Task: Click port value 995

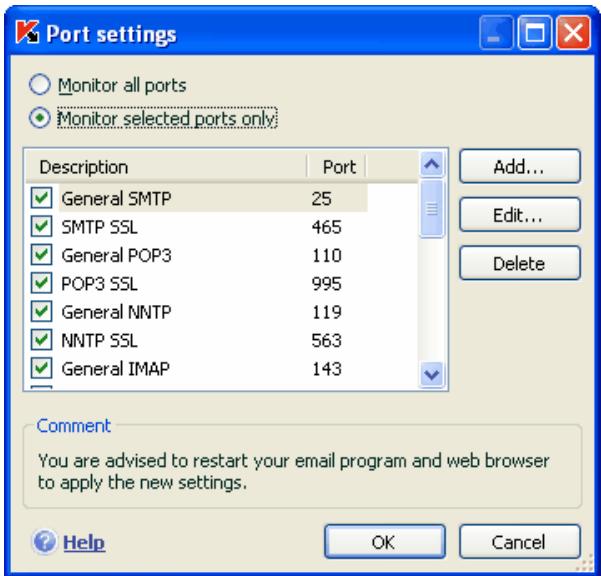Action: point(326,284)
